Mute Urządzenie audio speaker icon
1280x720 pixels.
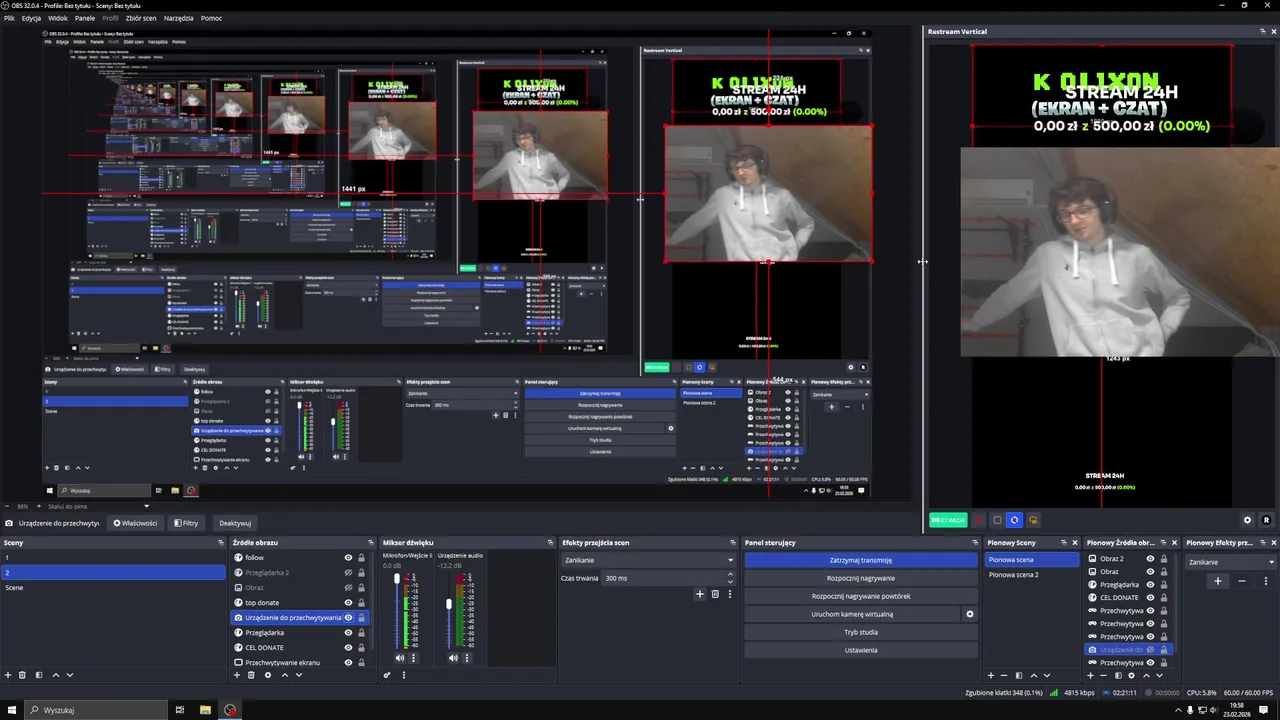(x=453, y=658)
